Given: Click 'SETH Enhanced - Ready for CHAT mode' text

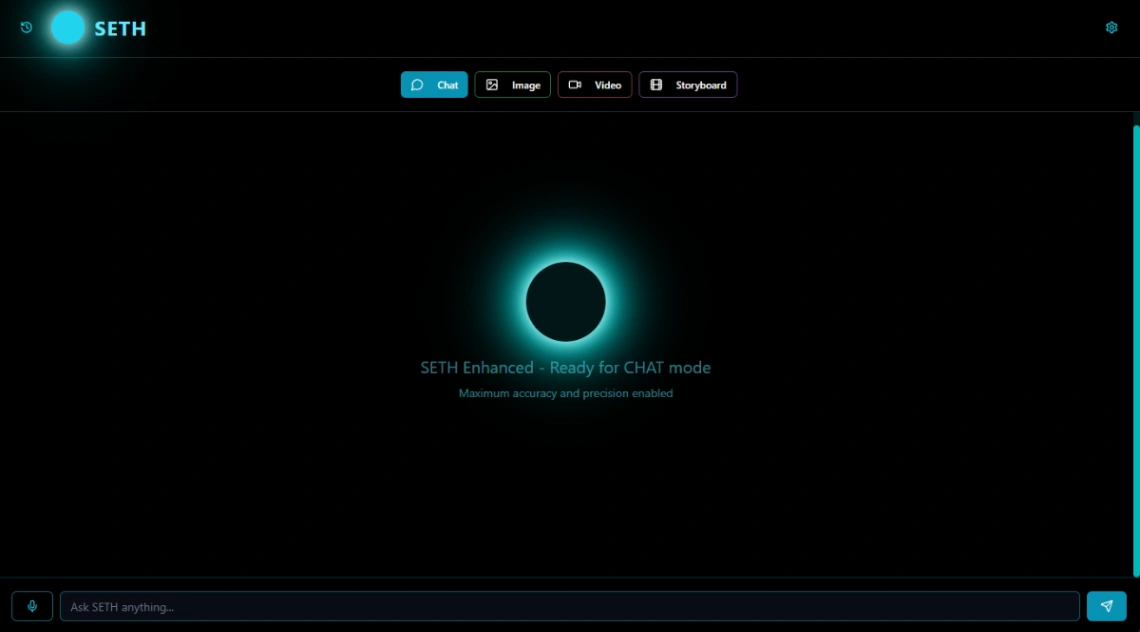Looking at the screenshot, I should coord(566,368).
